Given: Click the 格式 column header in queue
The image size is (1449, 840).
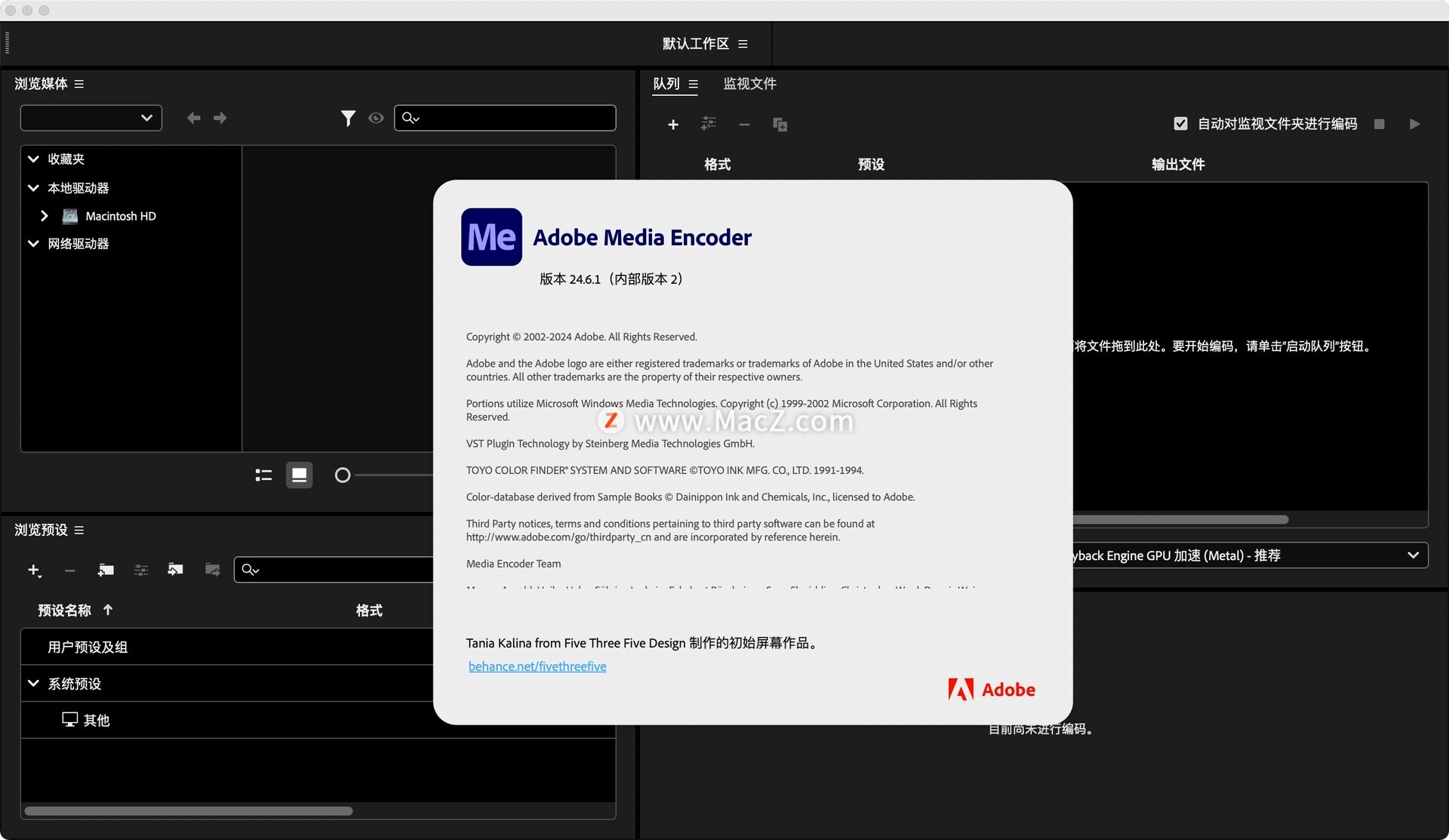Looking at the screenshot, I should click(x=717, y=165).
